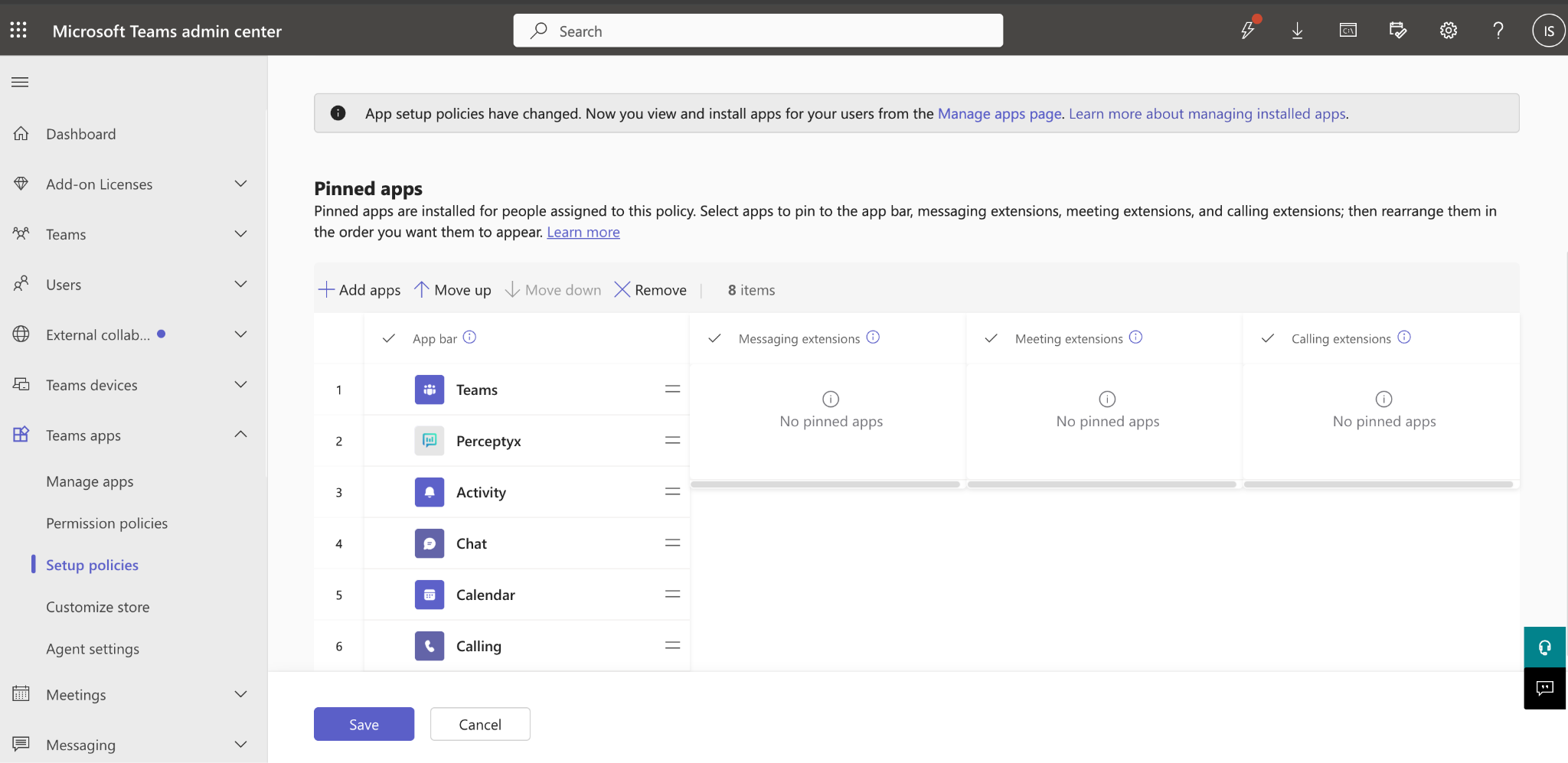Click the Calling phone app icon
The image size is (1568, 763).
[x=430, y=646]
